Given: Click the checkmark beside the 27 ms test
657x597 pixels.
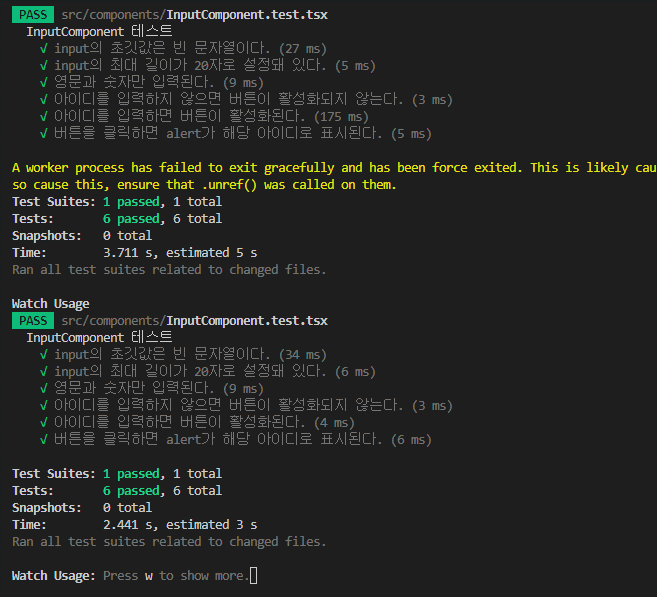Looking at the screenshot, I should coord(44,48).
